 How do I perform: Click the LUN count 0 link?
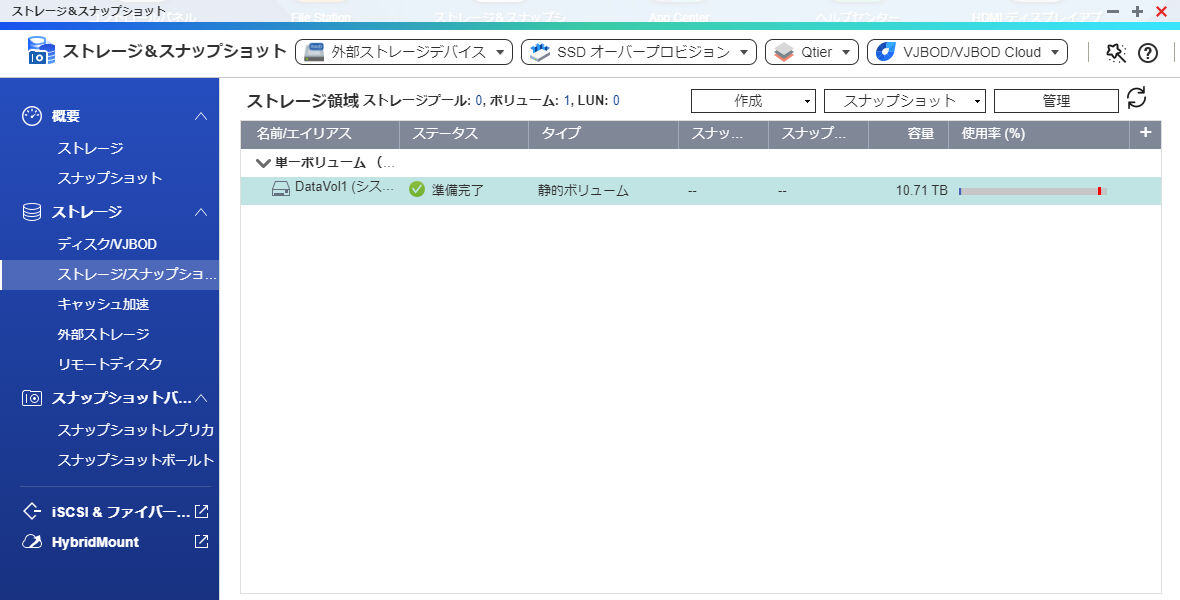[x=616, y=100]
